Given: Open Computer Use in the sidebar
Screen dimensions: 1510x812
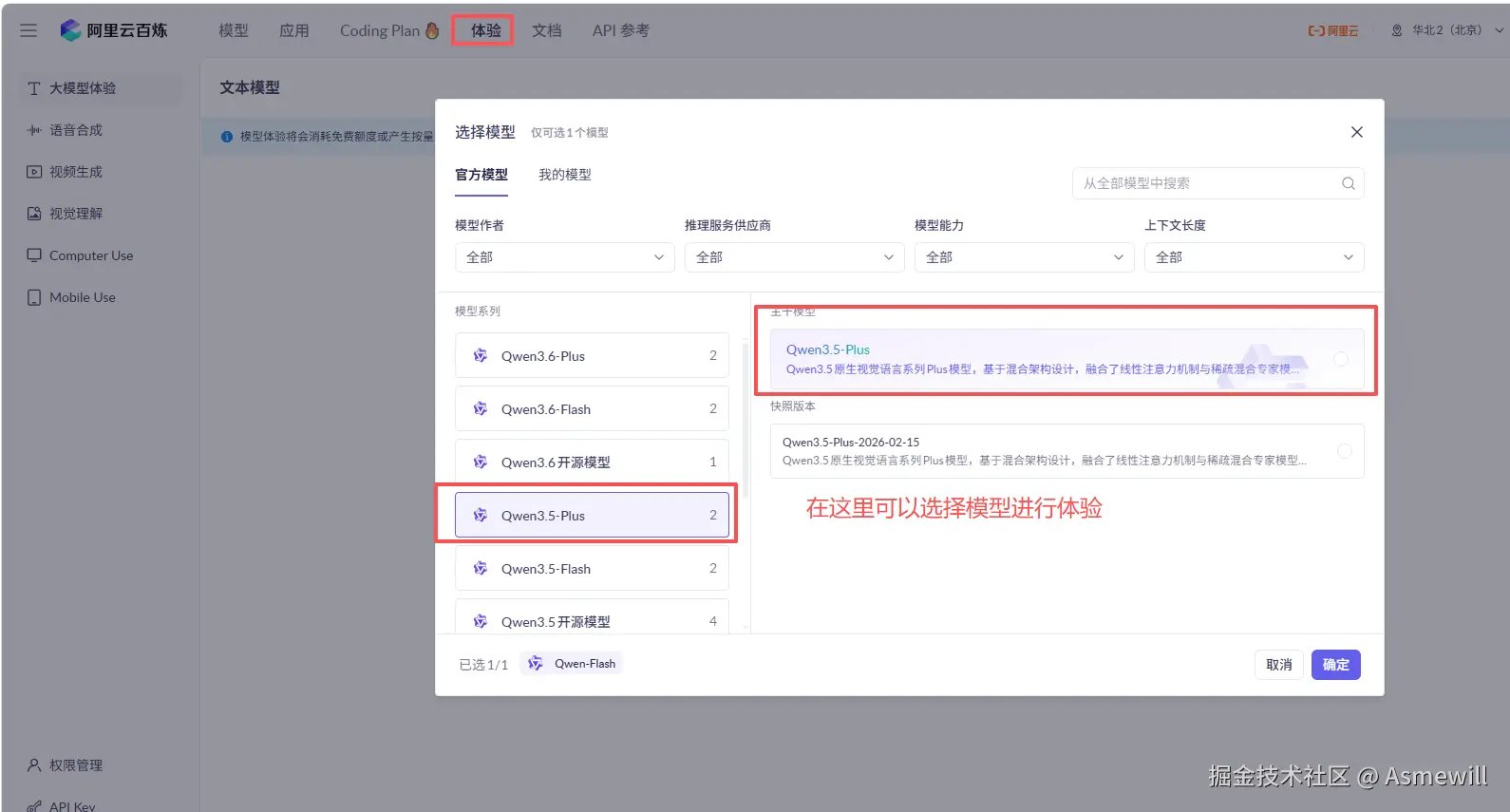Looking at the screenshot, I should click(101, 255).
